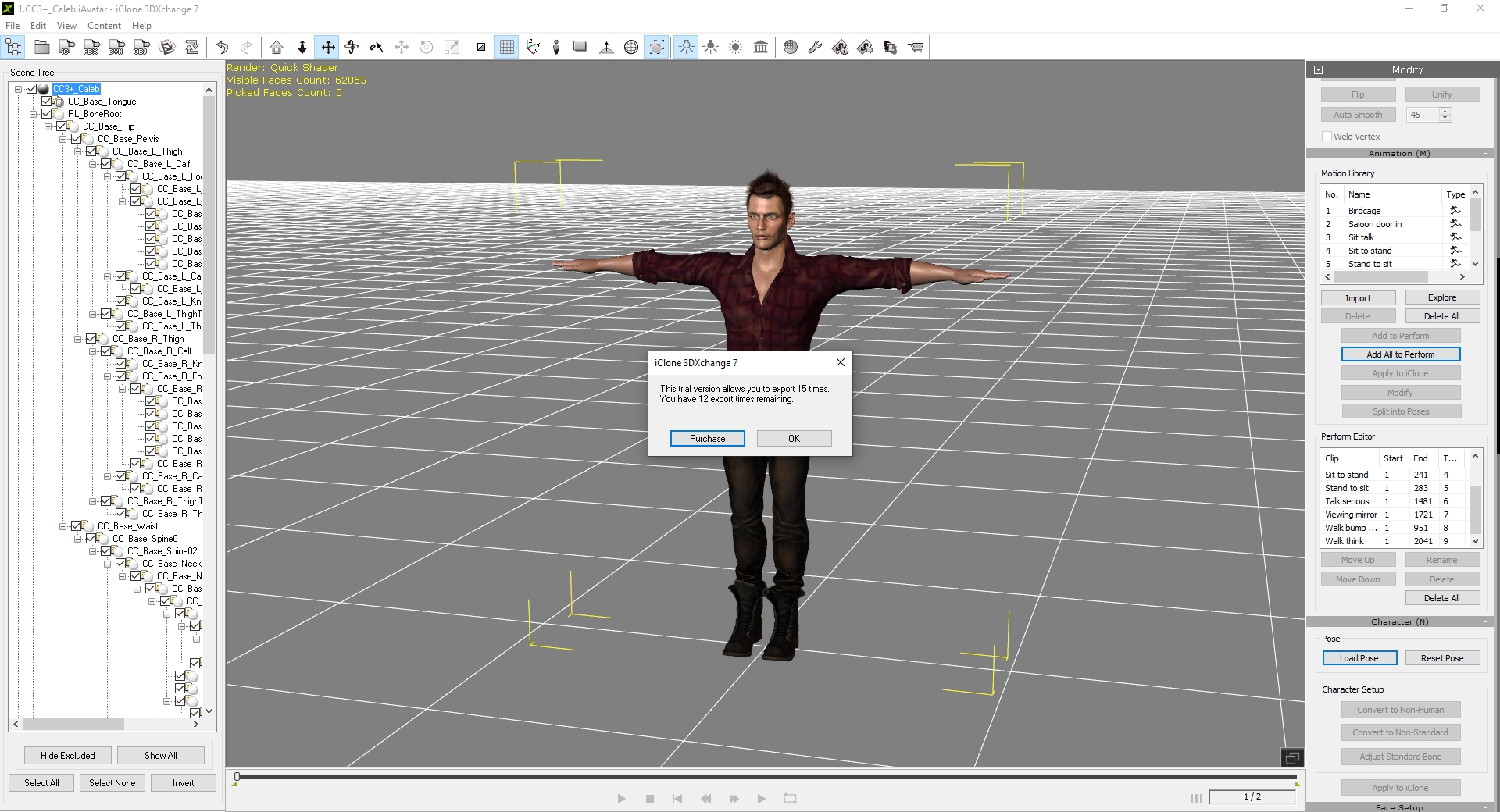Collapse the CC_Base_Pelvis tree node
The width and height of the screenshot is (1500, 812).
pyautogui.click(x=63, y=139)
